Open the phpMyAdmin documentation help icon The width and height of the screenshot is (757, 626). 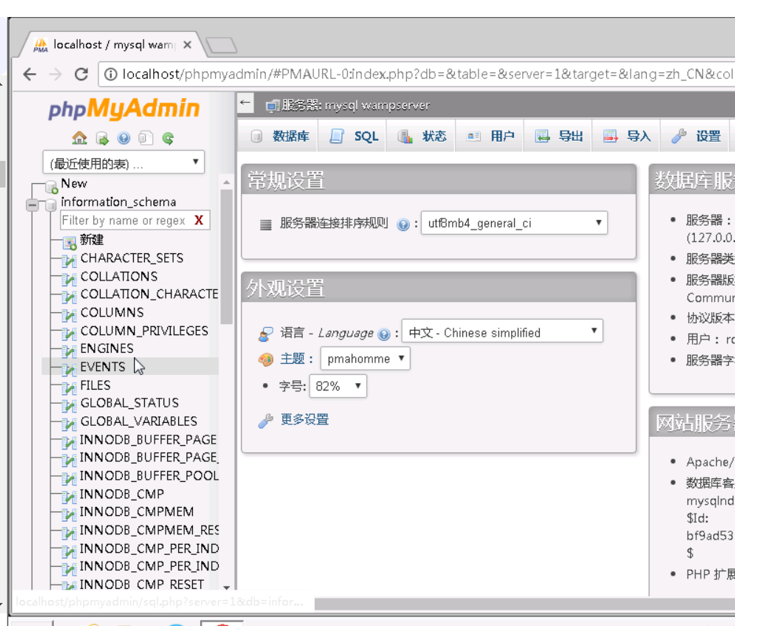[124, 139]
